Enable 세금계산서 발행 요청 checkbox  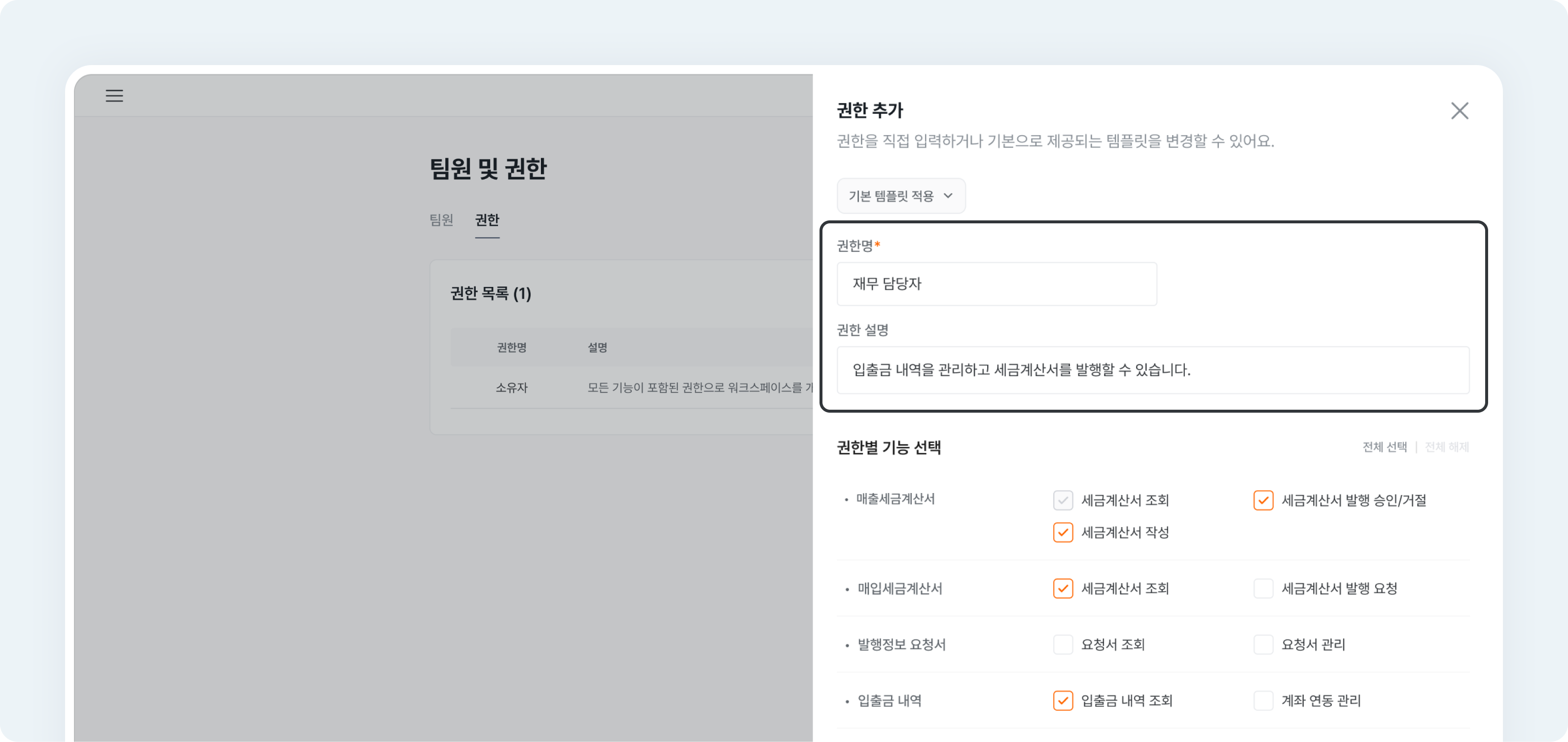point(1263,589)
